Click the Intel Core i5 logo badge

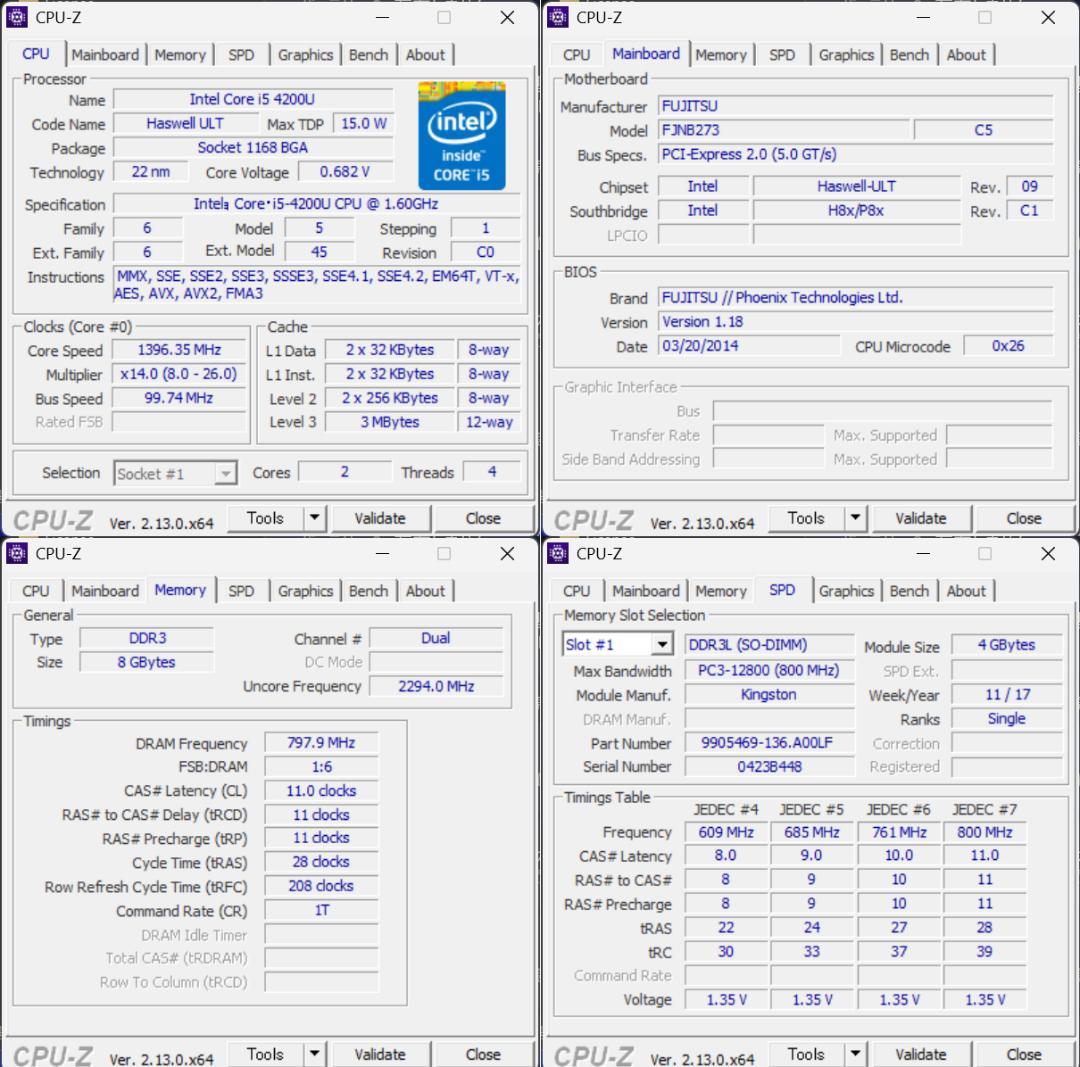pyautogui.click(x=461, y=136)
